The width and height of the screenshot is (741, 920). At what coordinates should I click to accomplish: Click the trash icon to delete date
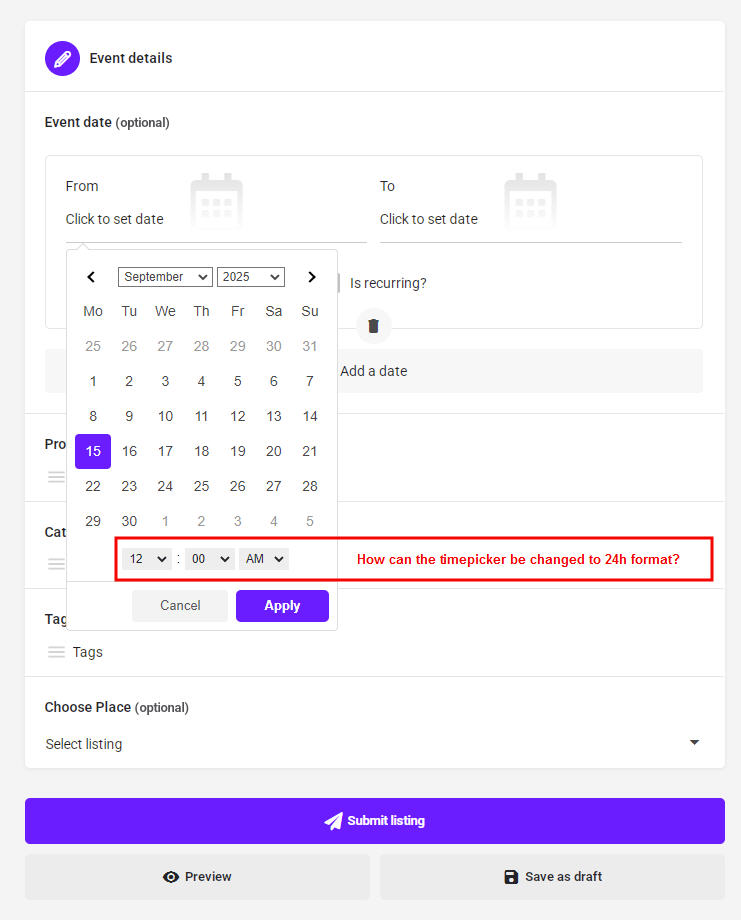[x=373, y=326]
